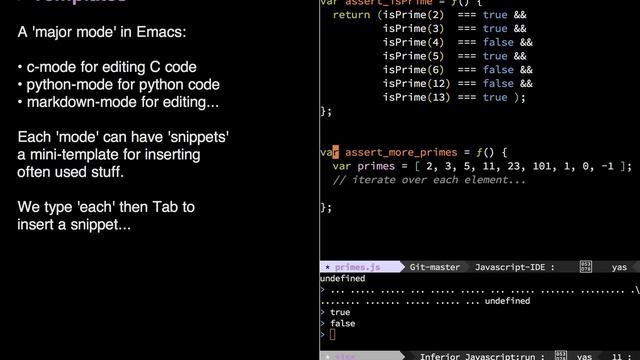Click slide text "We type 'each' then Tab to"
Image resolution: width=640 pixels, height=360 pixels.
(106, 207)
